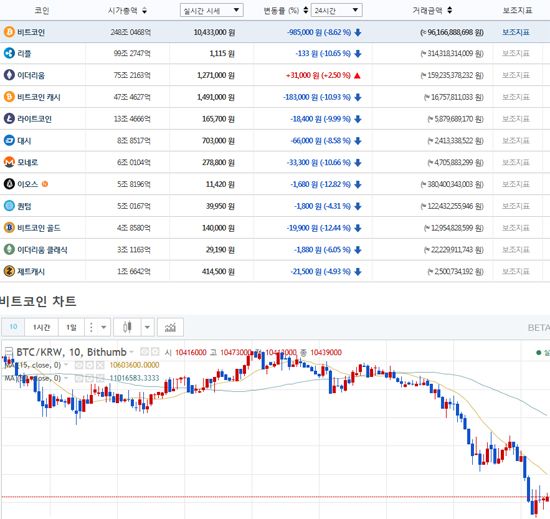The image size is (550, 519).
Task: Click the 414,500 원 price for 제트캐시
Action: point(218,271)
